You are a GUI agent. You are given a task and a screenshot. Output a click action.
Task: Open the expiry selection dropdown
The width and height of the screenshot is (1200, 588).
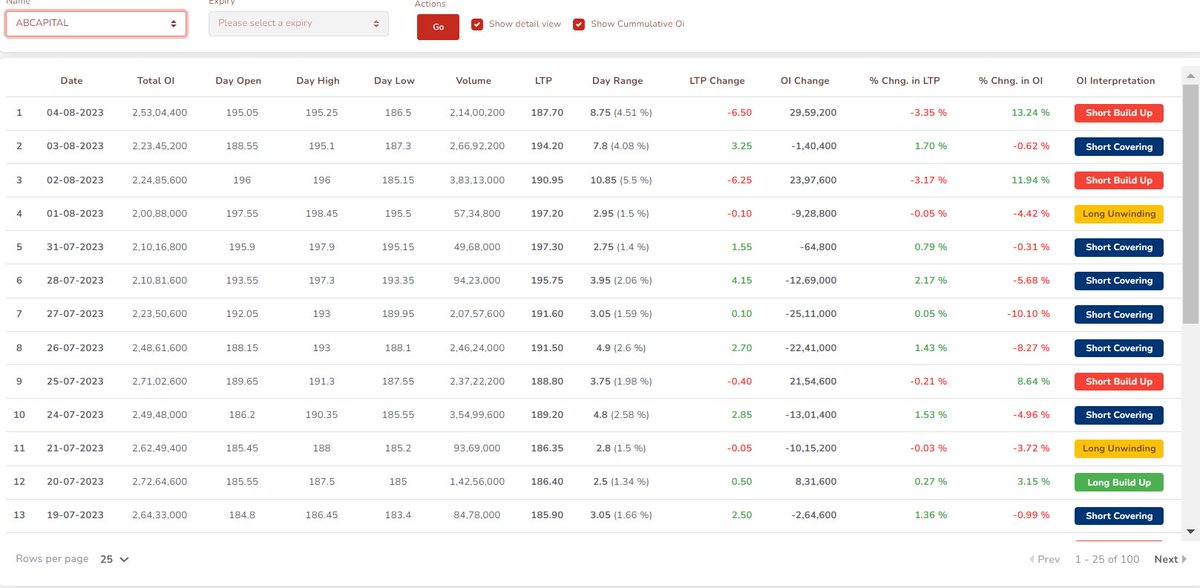click(x=298, y=23)
